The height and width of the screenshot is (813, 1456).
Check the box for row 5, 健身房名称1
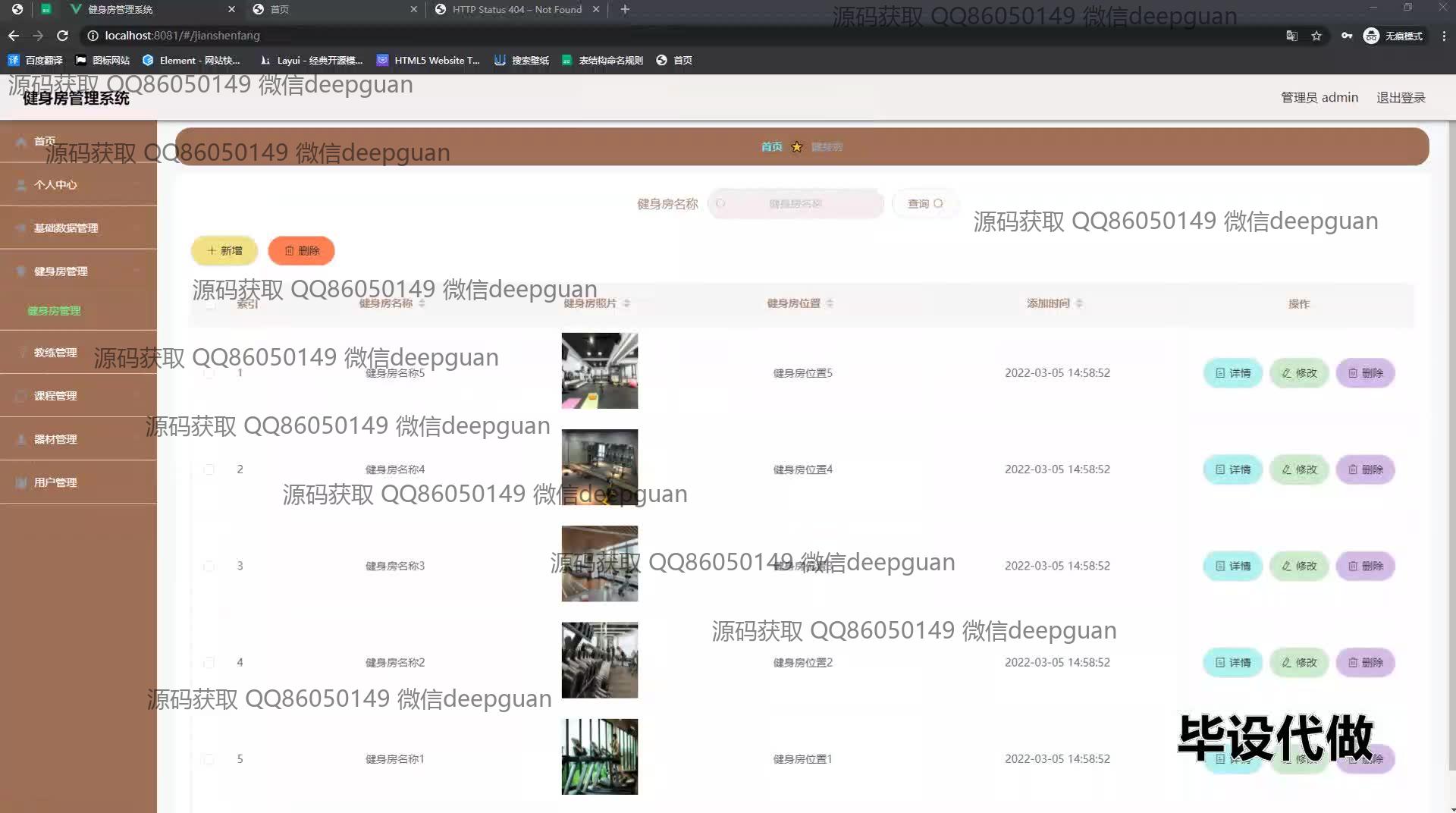tap(209, 758)
